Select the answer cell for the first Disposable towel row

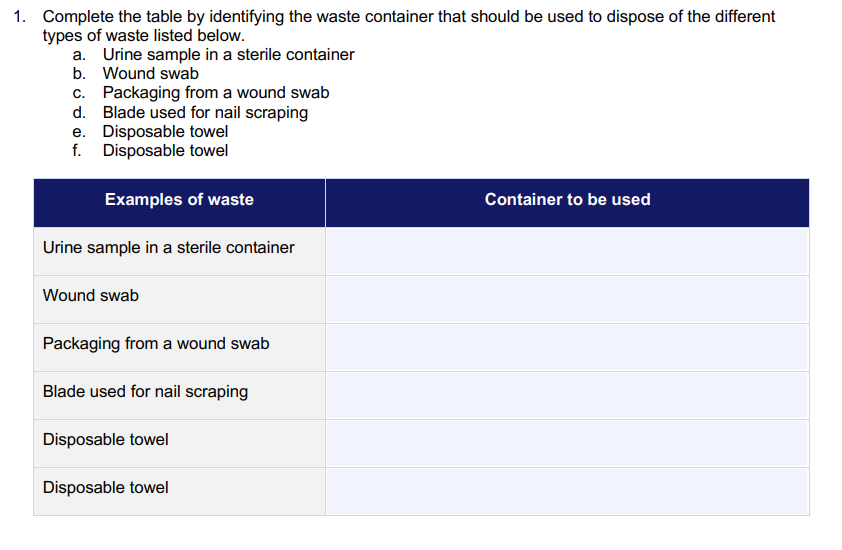[x=567, y=444]
